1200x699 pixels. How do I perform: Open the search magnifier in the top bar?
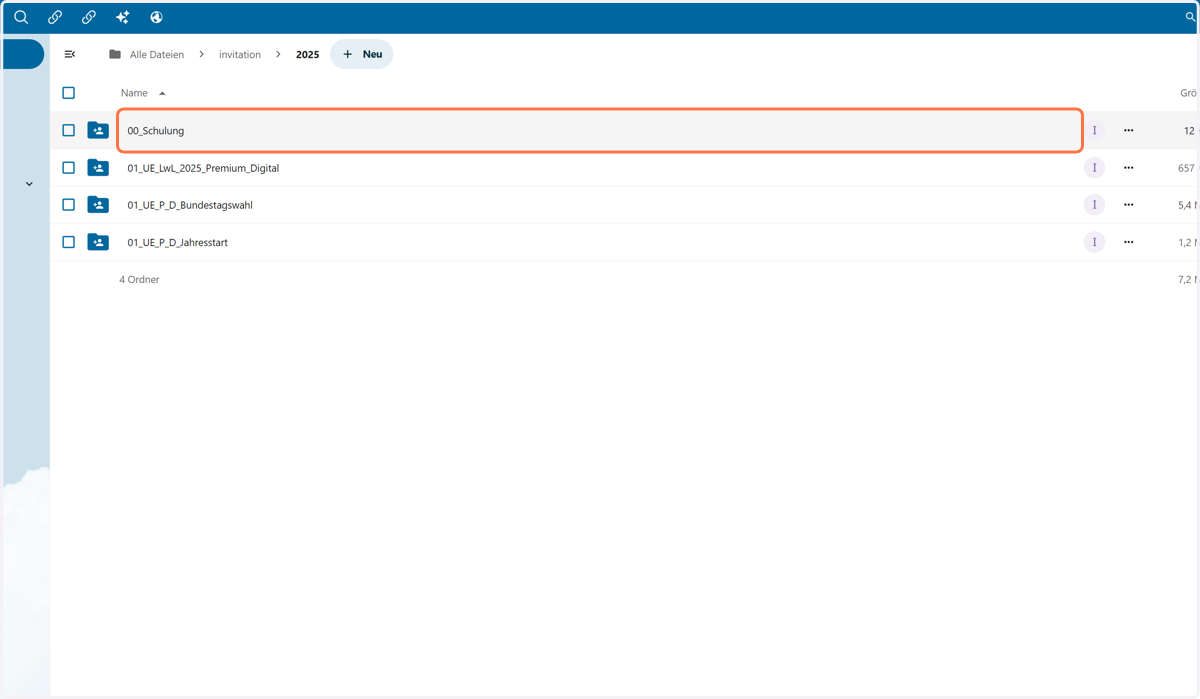[21, 17]
